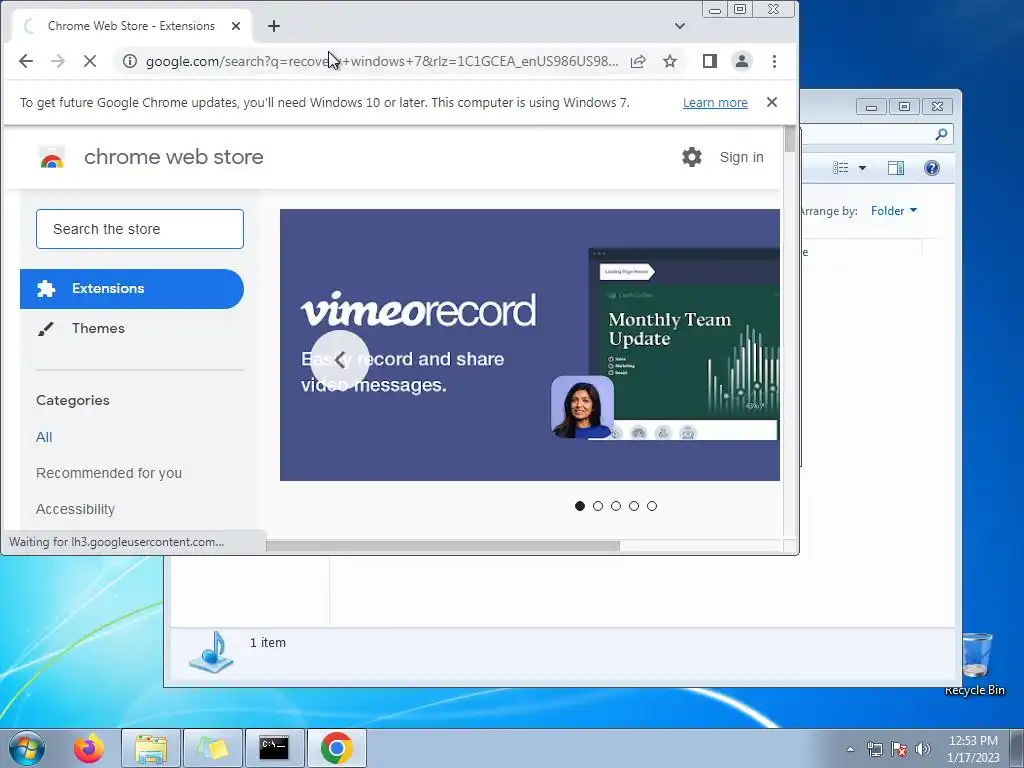Choose the Accessibility category
The width and height of the screenshot is (1024, 768).
click(x=75, y=509)
